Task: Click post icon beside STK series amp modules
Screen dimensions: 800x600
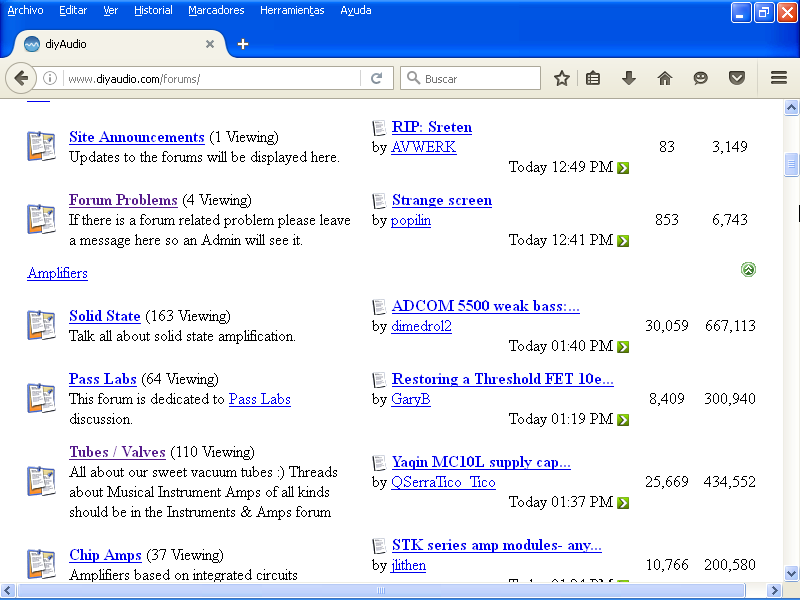Action: (x=379, y=545)
